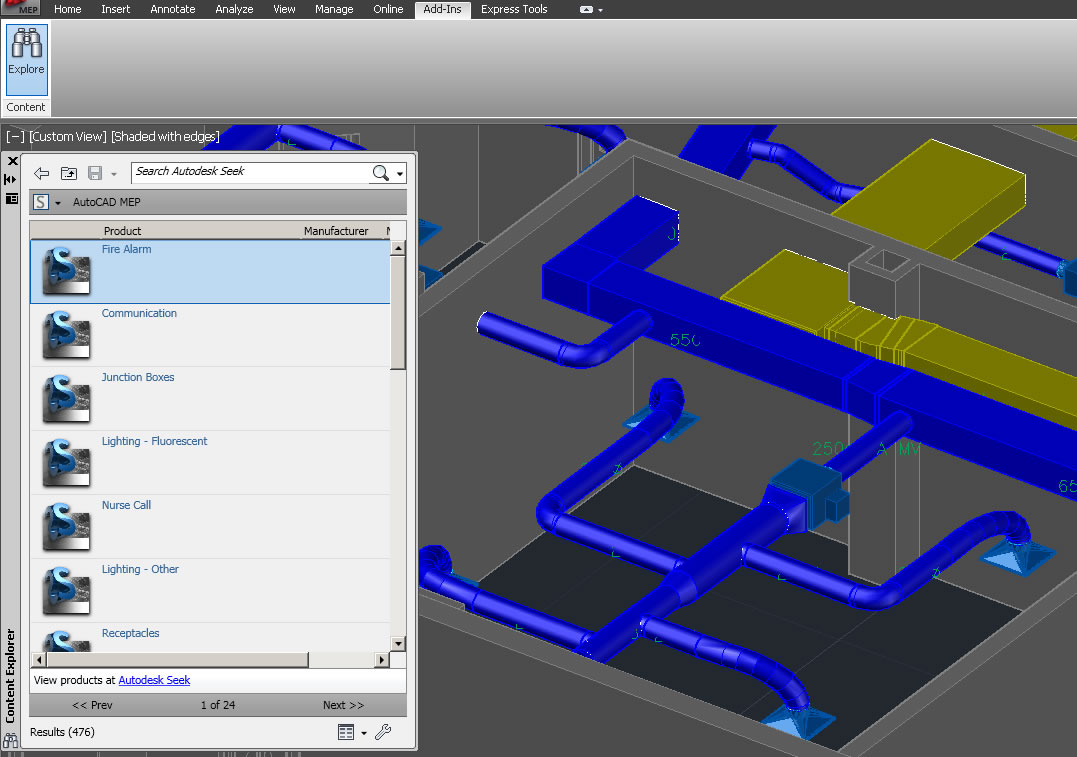Expand the search options dropdown arrow
This screenshot has height=757, width=1077.
pos(400,174)
